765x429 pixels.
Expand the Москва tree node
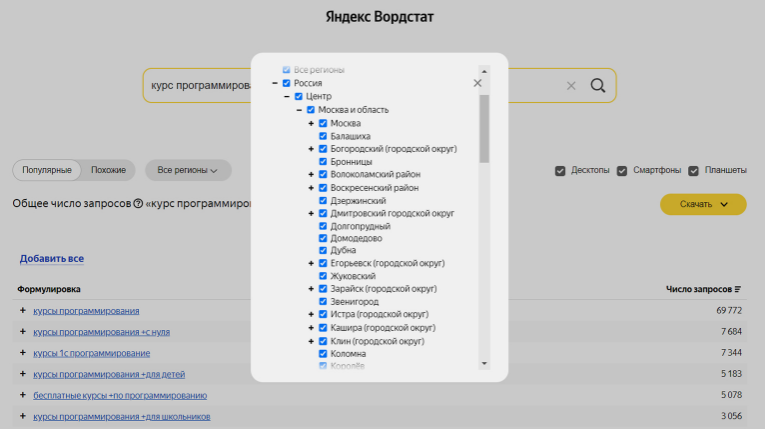click(311, 123)
